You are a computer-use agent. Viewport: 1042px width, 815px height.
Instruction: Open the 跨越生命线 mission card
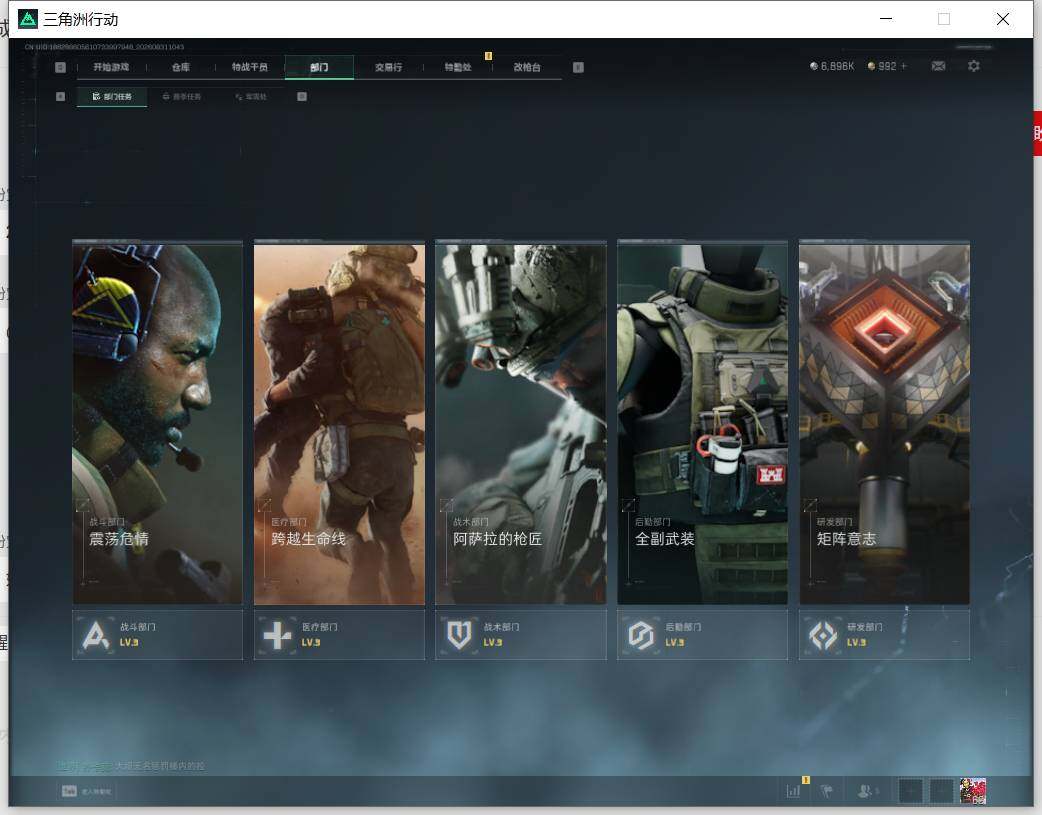point(339,423)
